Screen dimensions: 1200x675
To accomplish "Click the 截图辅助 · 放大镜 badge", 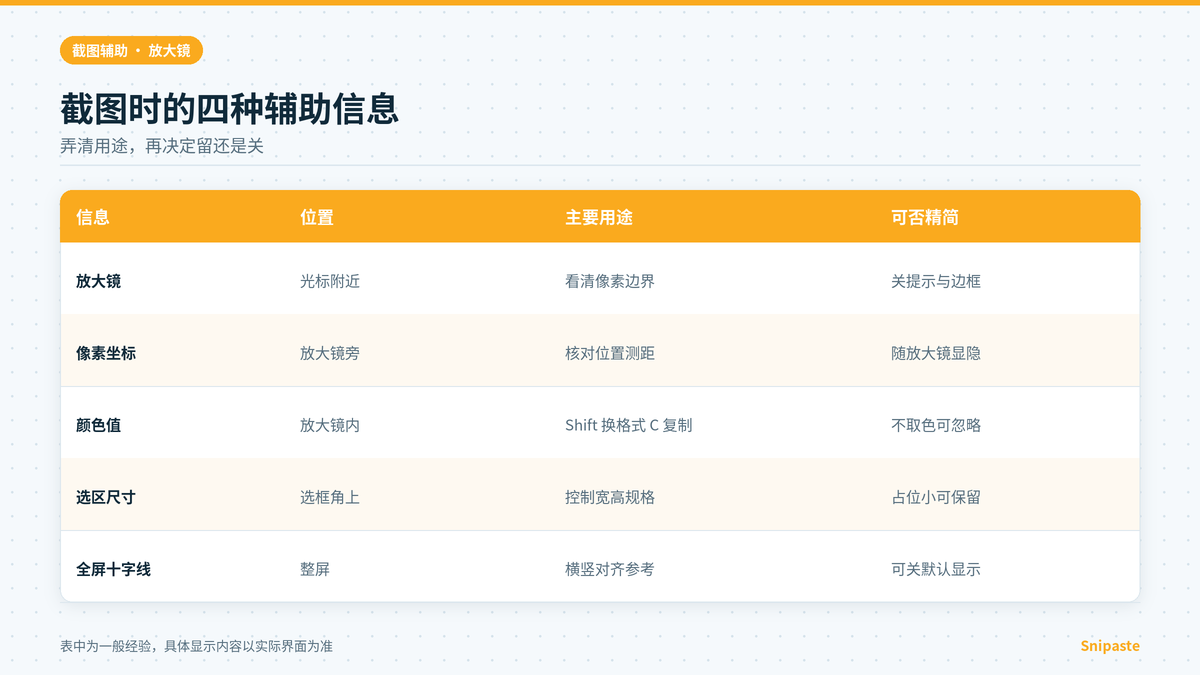I will tap(131, 50).
